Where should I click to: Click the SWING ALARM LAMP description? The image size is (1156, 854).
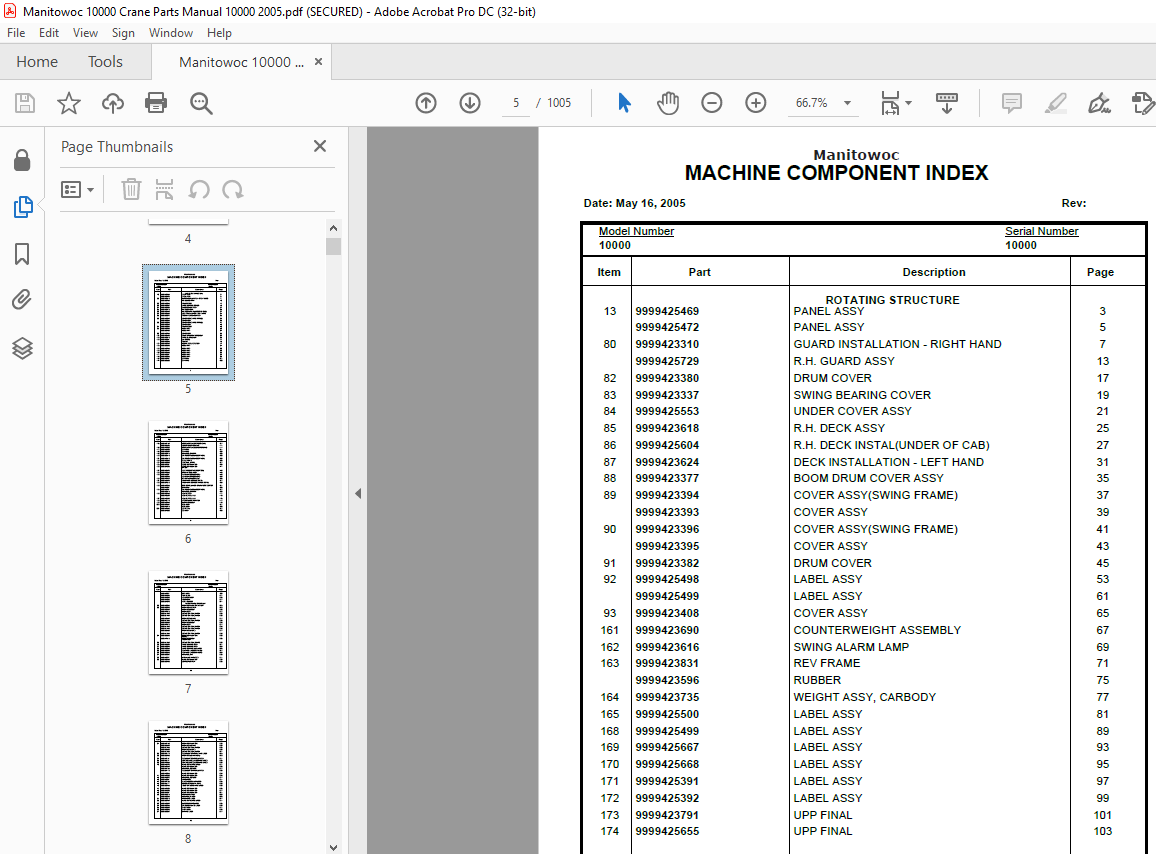(851, 647)
